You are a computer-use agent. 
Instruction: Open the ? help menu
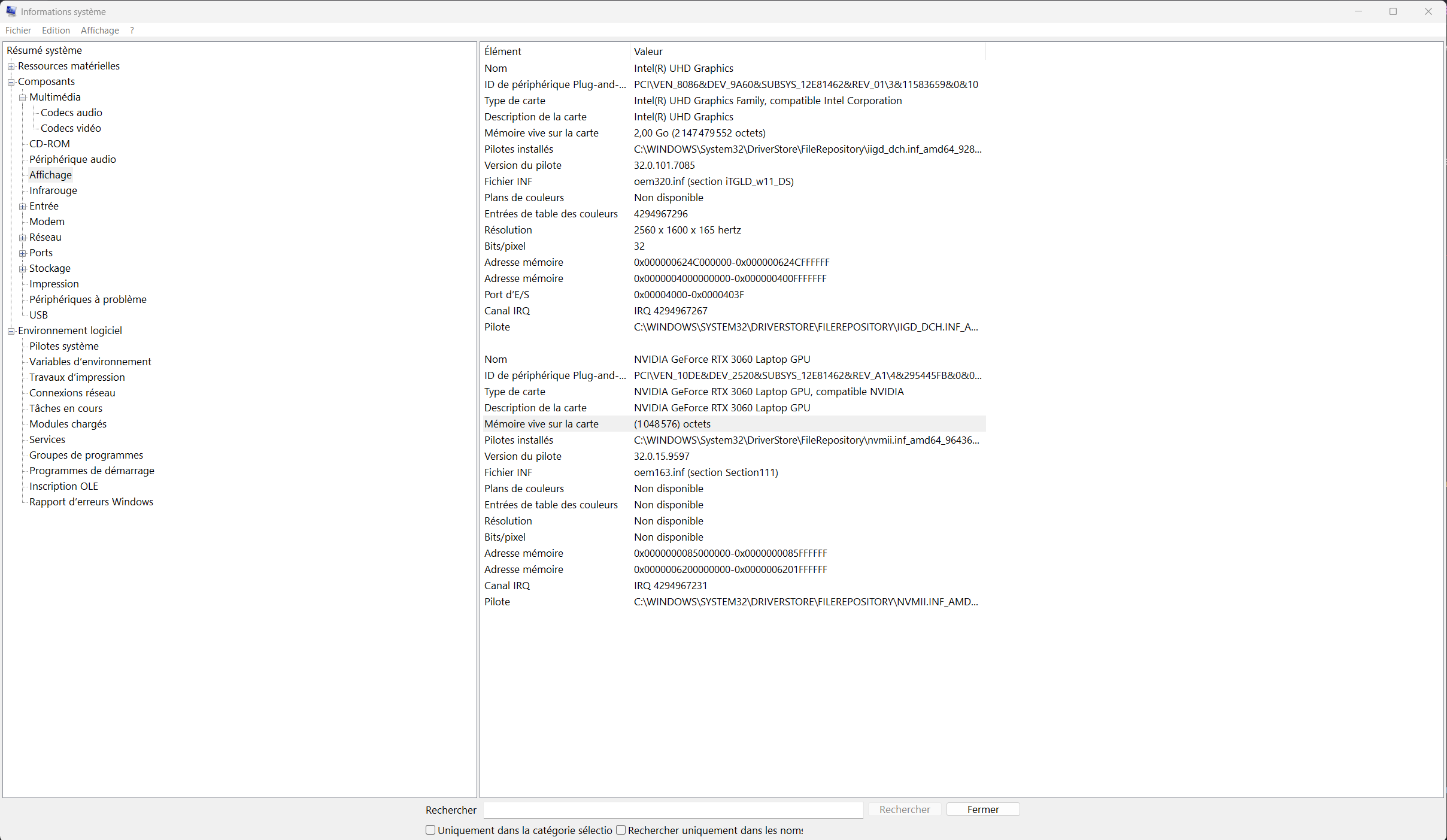coord(132,31)
